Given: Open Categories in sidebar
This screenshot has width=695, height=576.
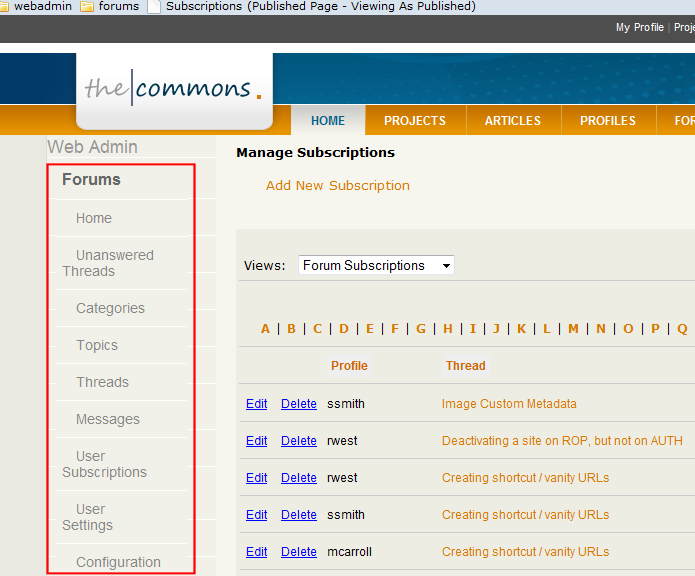Looking at the screenshot, I should (110, 308).
